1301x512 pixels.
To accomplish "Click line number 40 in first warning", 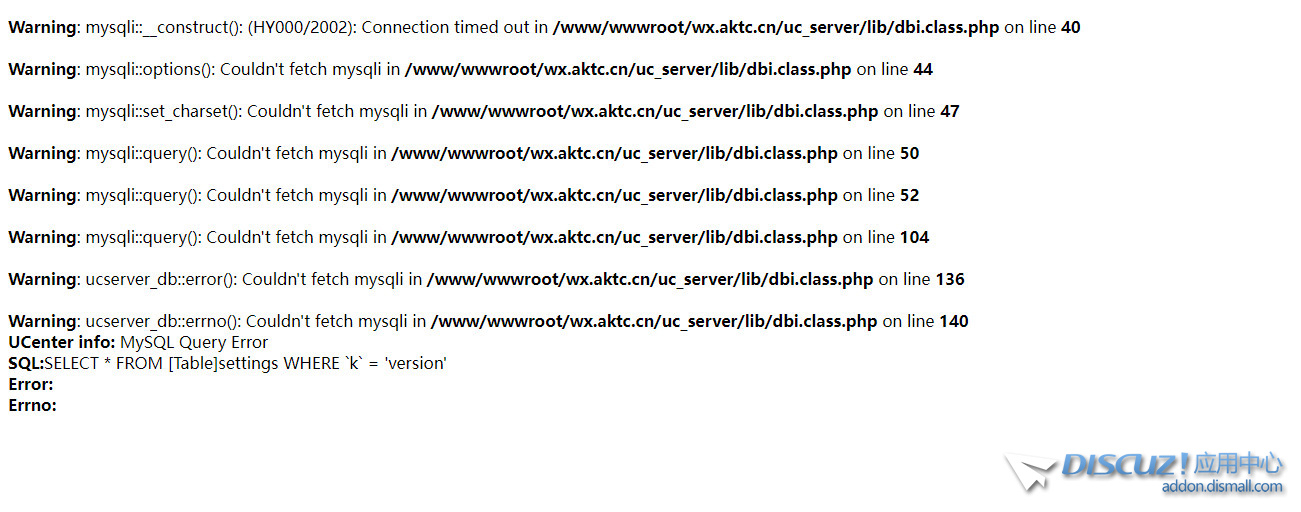I will coord(1070,28).
